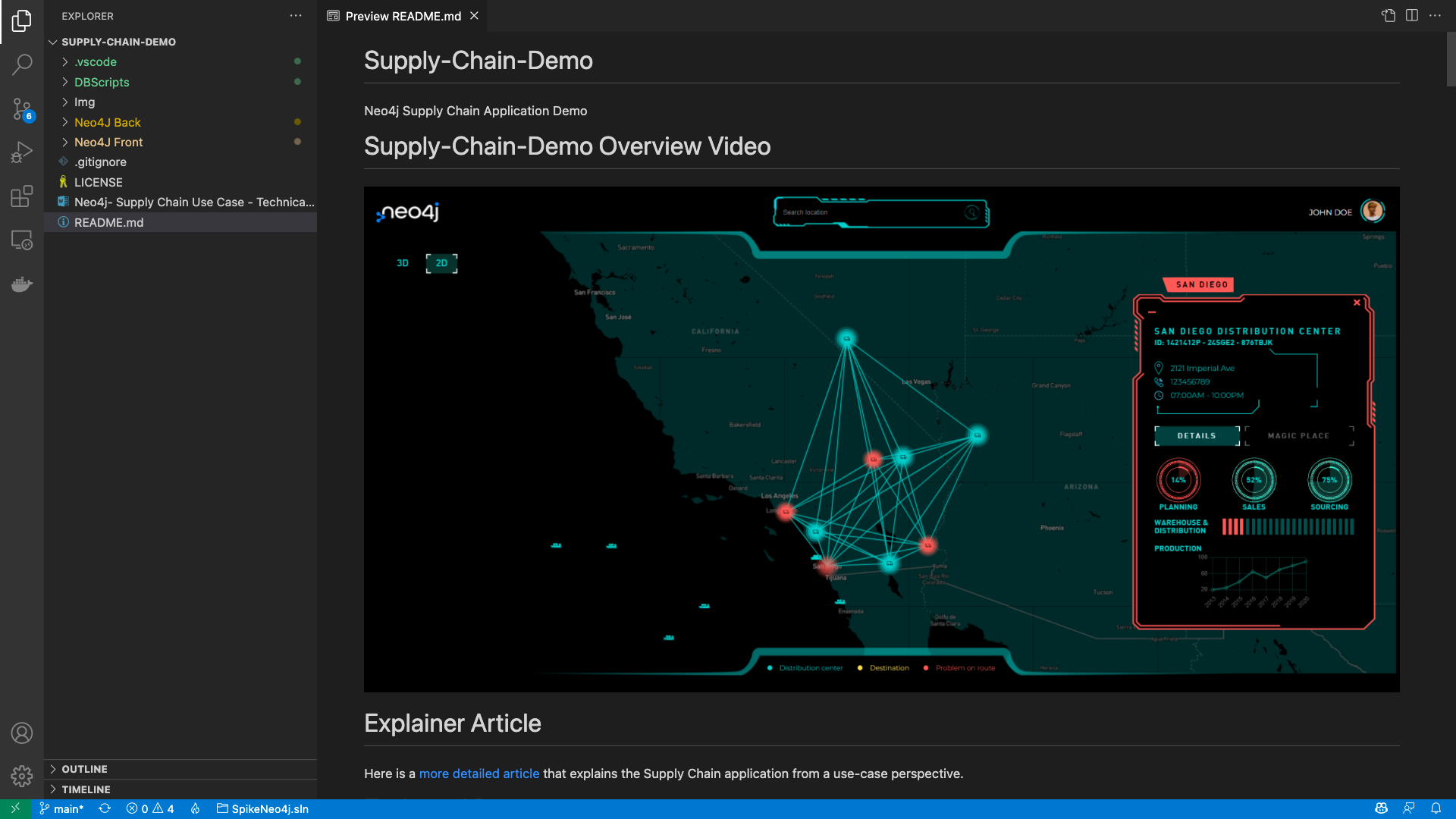Open the Run and Debug view
Viewport: 1456px width, 819px height.
coord(22,152)
